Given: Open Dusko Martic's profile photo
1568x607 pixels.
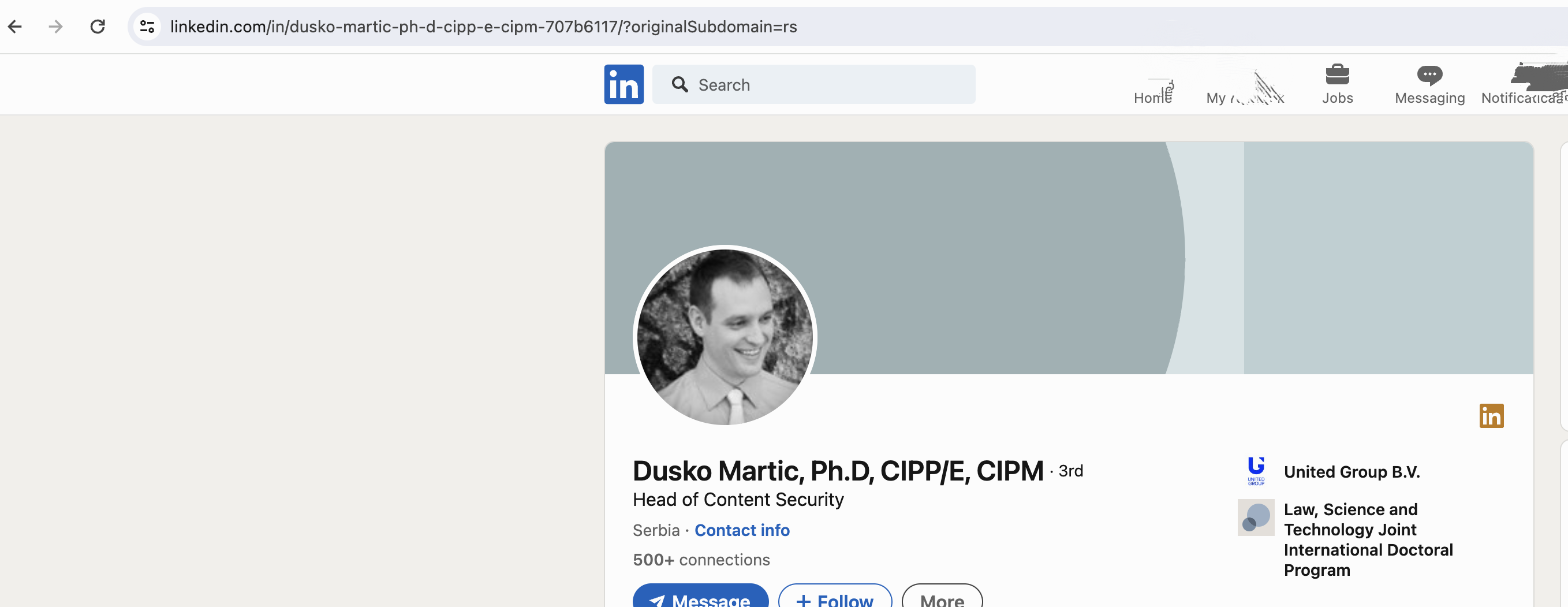Looking at the screenshot, I should pos(725,337).
